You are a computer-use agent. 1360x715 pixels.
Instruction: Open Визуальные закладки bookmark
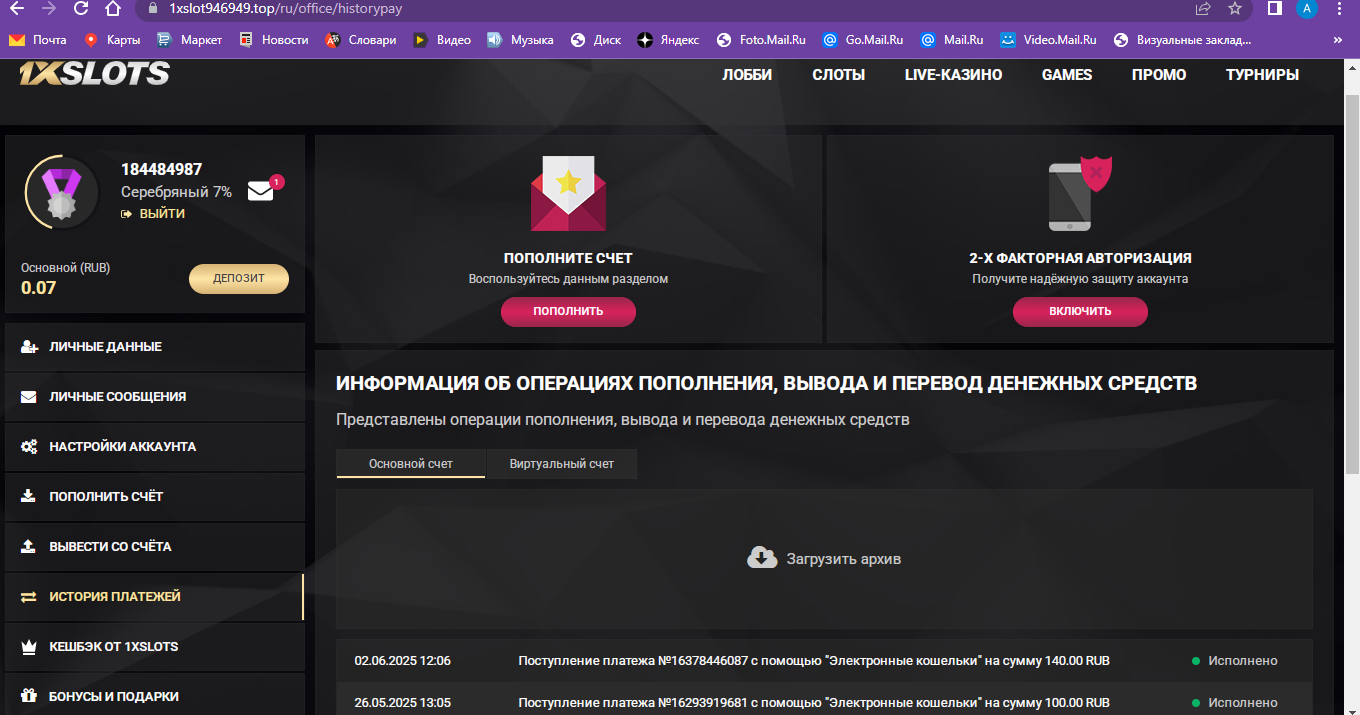pyautogui.click(x=1182, y=40)
